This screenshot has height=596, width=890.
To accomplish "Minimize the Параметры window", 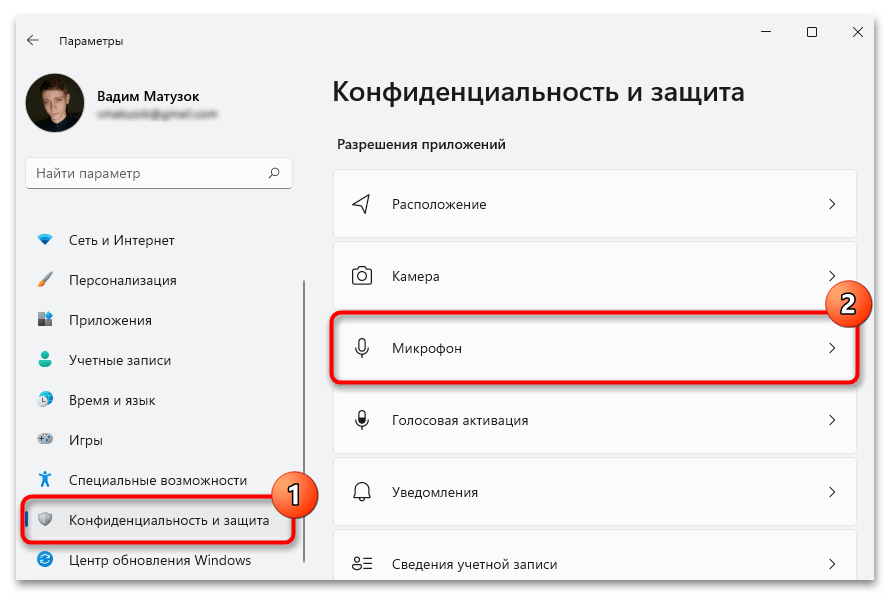I will (x=766, y=32).
